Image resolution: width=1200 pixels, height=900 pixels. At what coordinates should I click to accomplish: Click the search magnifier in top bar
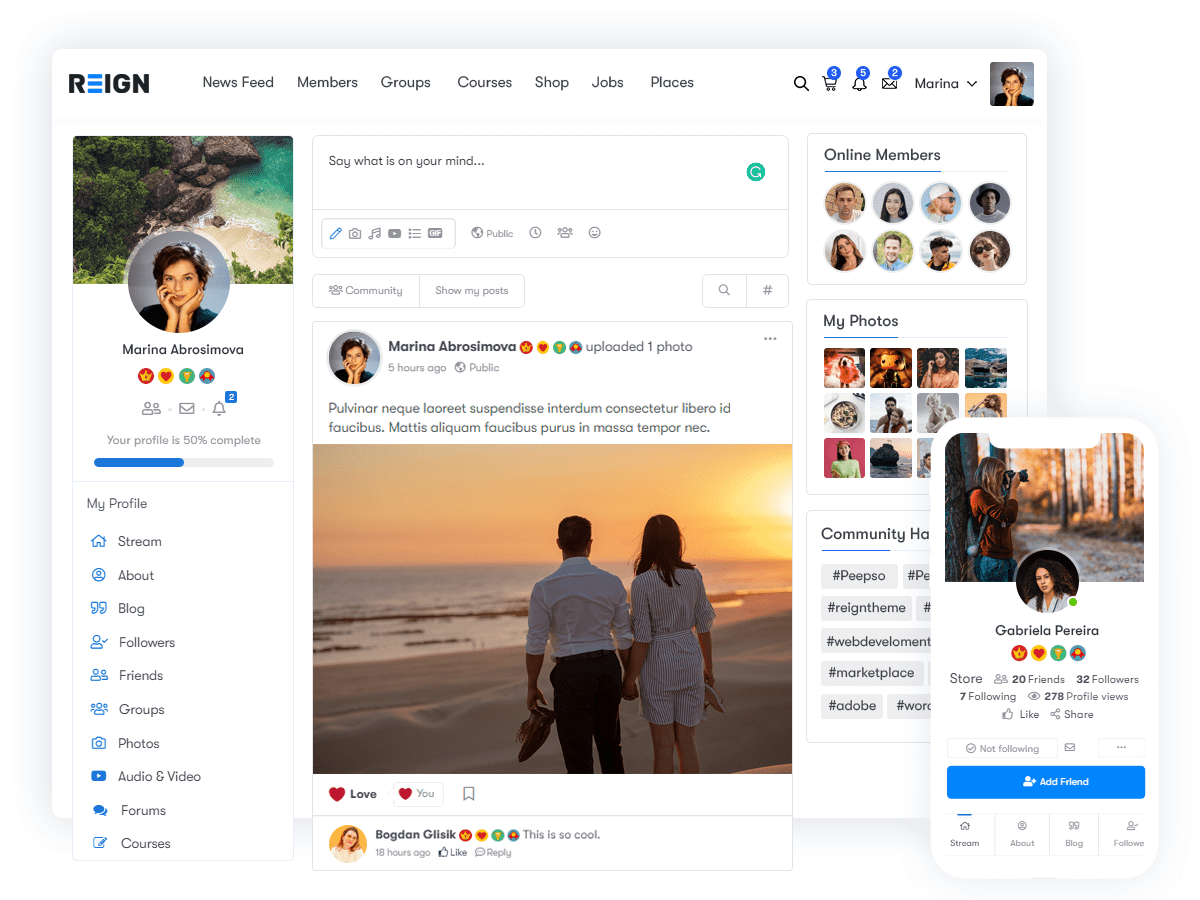[x=801, y=84]
